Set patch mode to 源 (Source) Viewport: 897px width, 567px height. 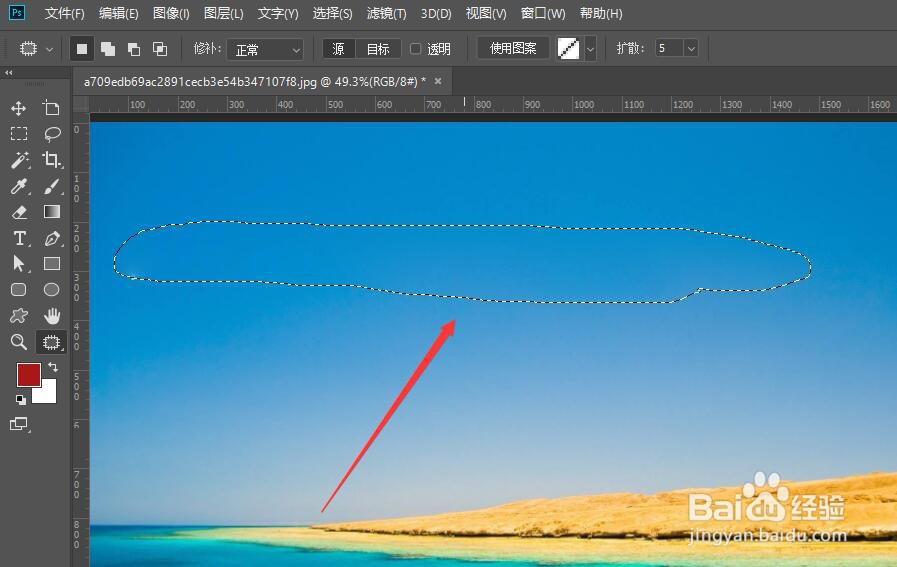339,49
